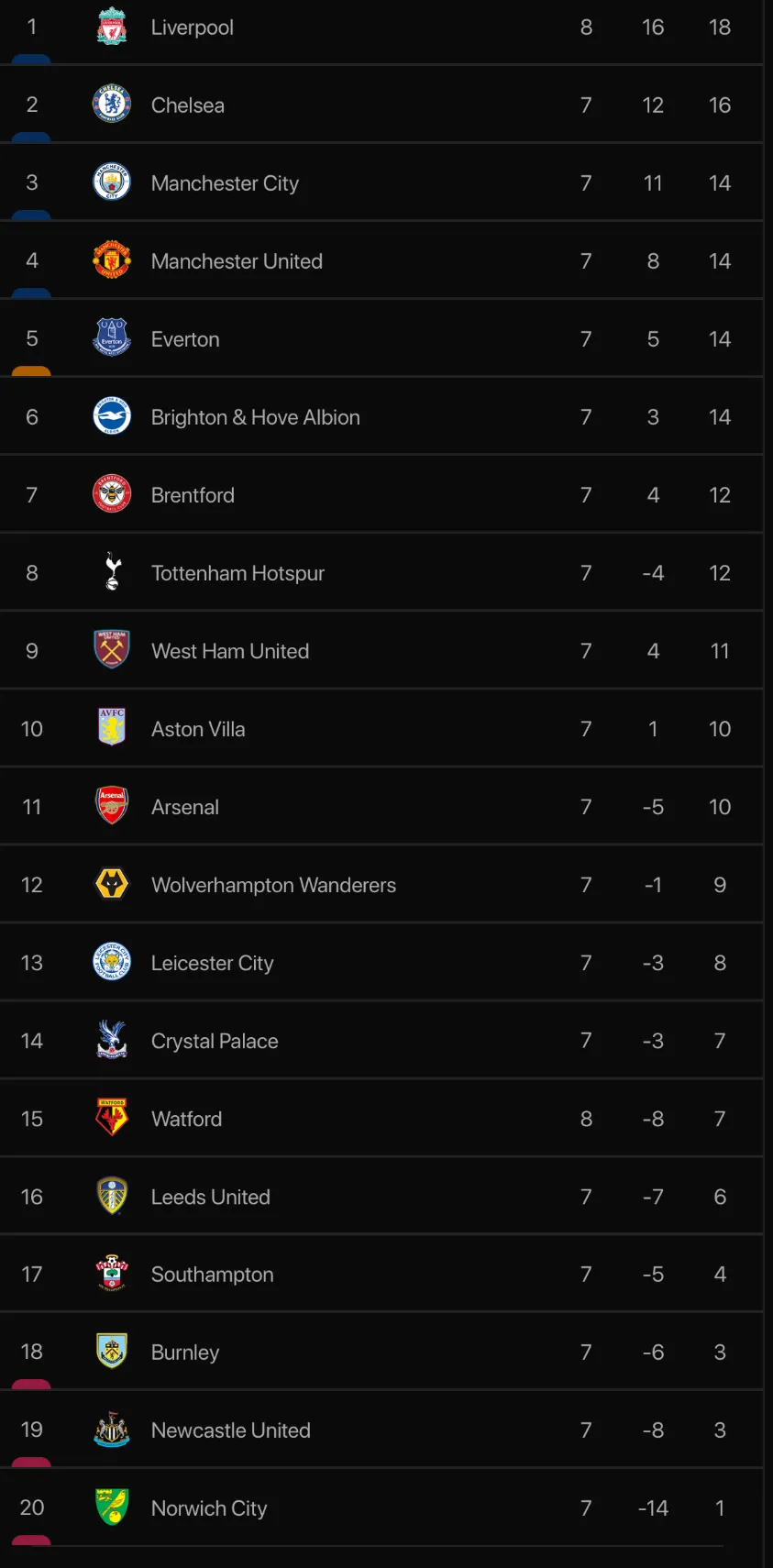773x1568 pixels.
Task: Click the Liverpool club crest
Action: coord(112,27)
